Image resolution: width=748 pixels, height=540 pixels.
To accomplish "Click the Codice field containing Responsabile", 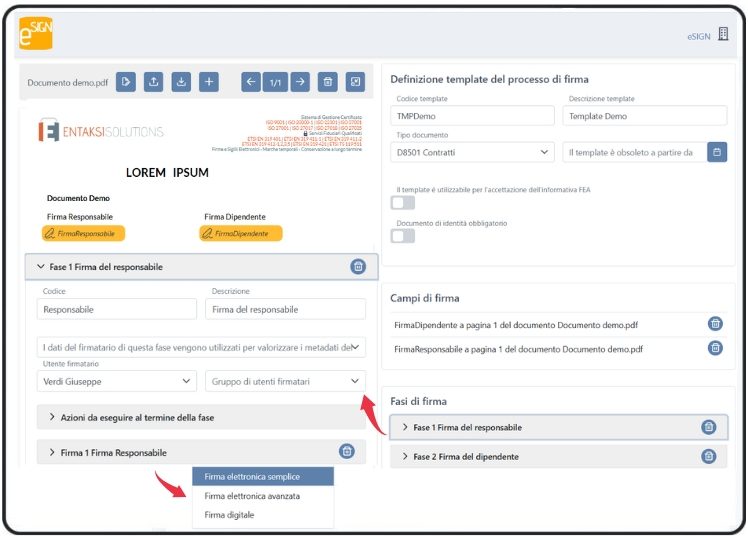I will point(117,309).
